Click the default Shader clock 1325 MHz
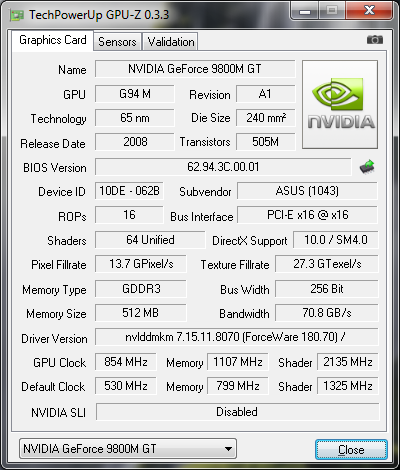Image resolution: width=400 pixels, height=470 pixels. (x=348, y=386)
